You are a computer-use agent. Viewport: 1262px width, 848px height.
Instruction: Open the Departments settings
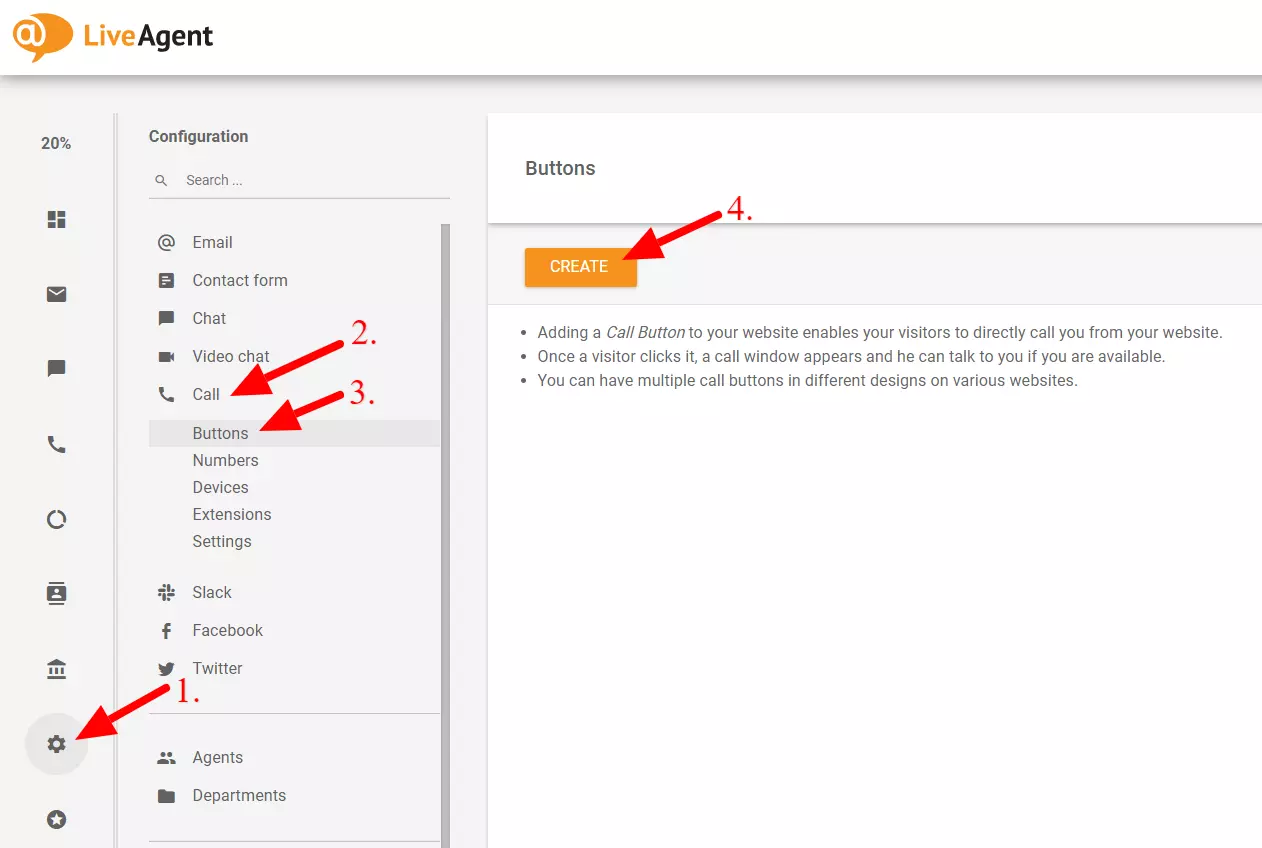click(238, 795)
